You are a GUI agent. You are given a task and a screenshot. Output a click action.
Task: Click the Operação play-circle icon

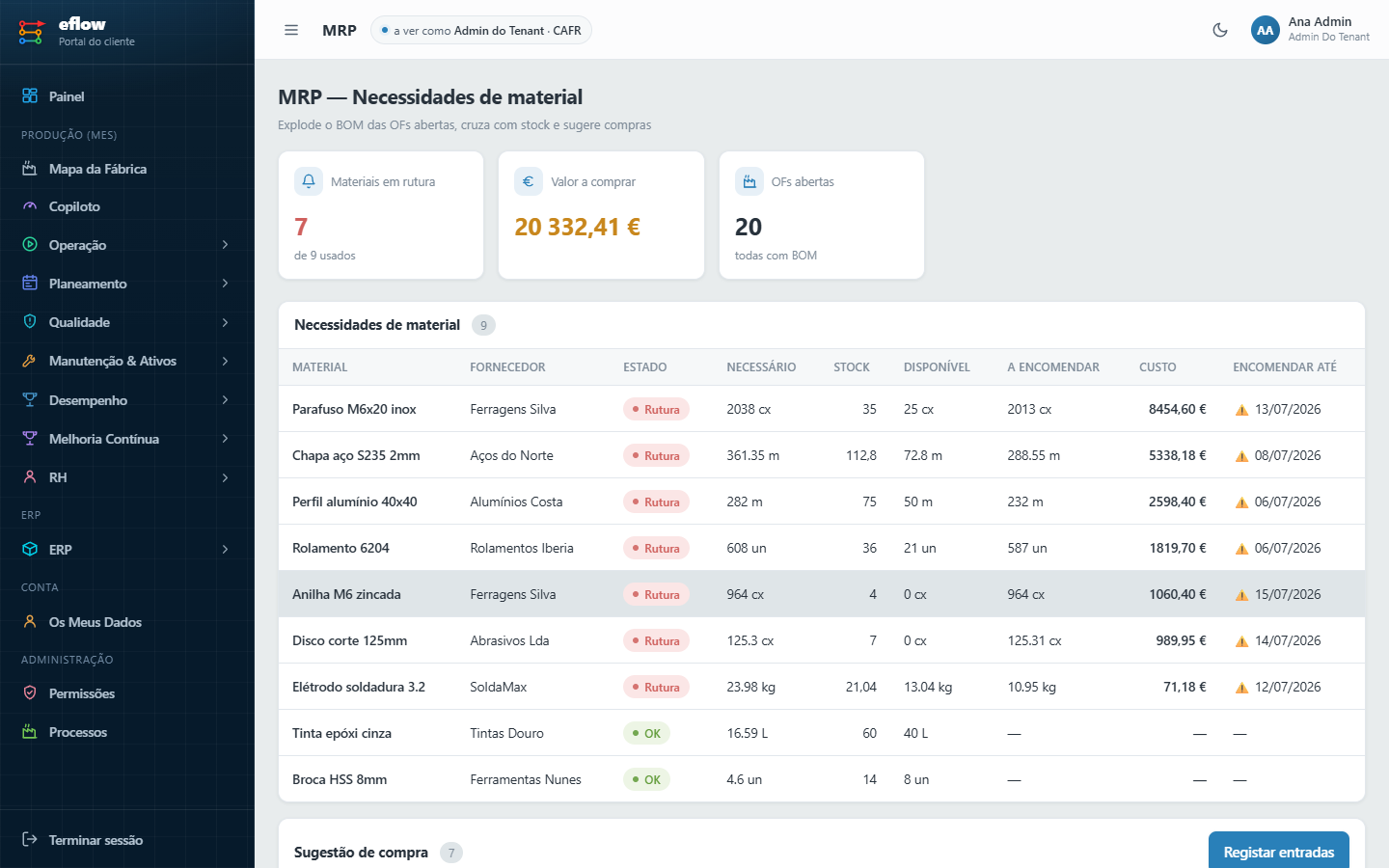tap(30, 245)
